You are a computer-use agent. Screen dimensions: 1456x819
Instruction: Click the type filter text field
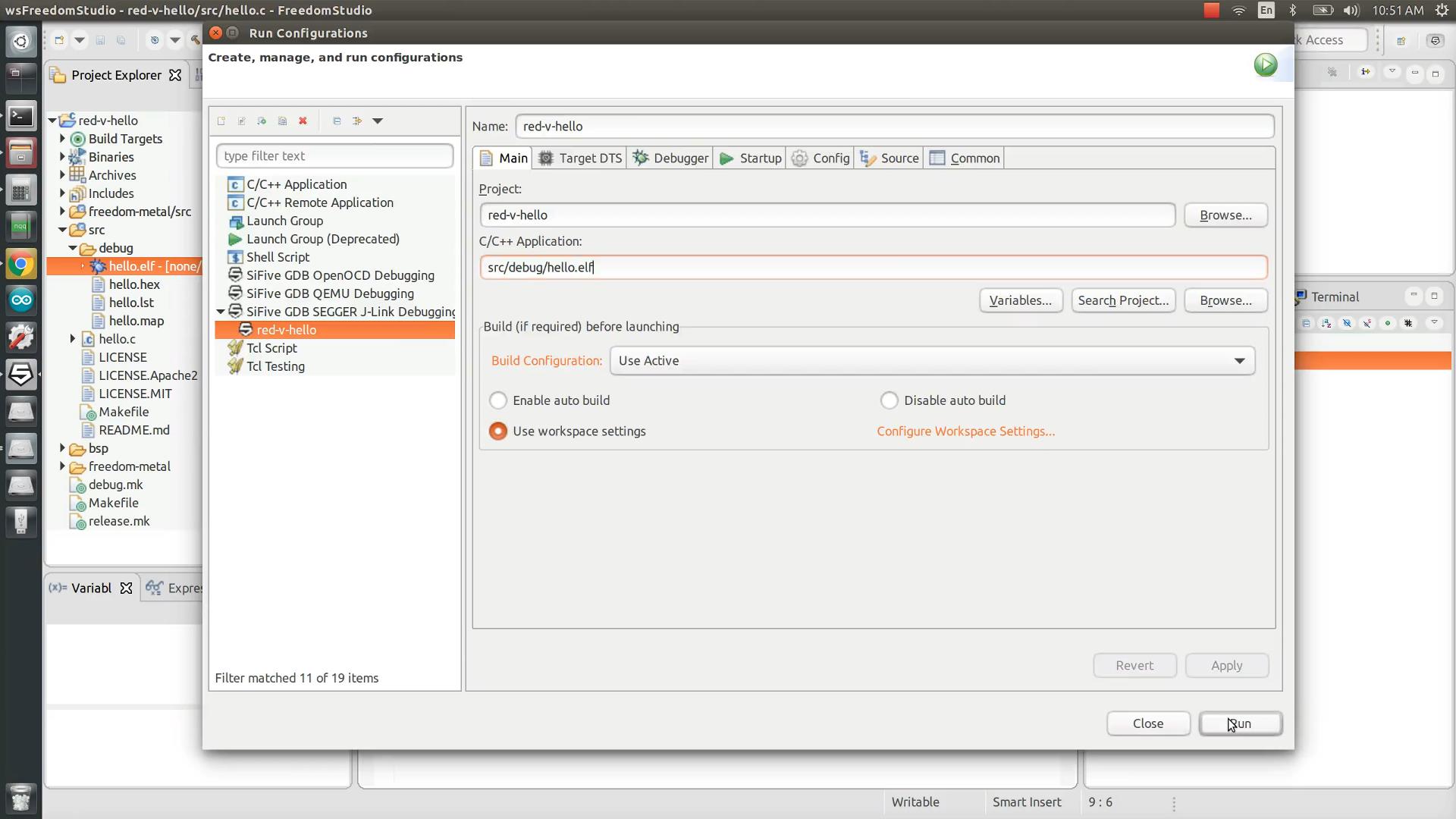click(334, 155)
